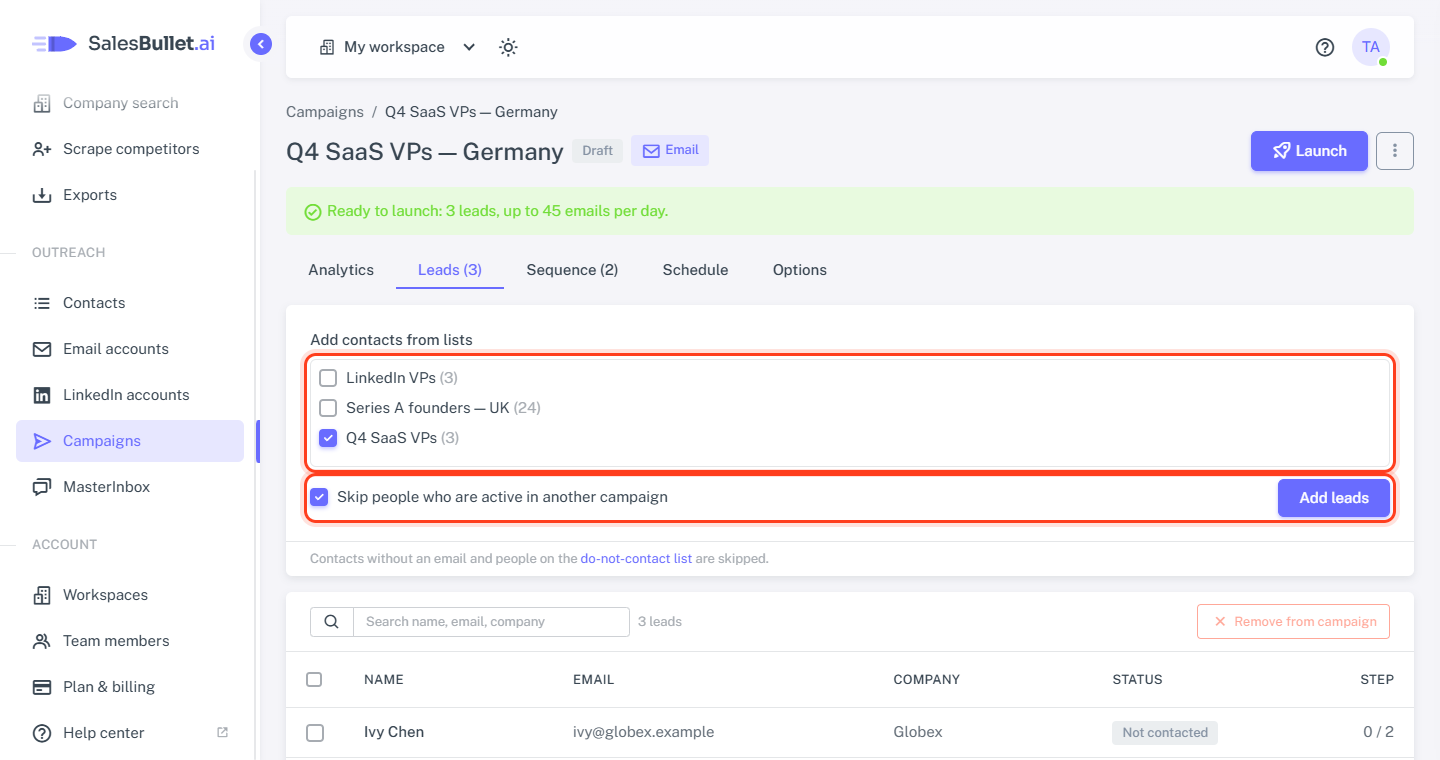The height and width of the screenshot is (760, 1440).
Task: Open the MasterInbox
Action: click(130, 487)
